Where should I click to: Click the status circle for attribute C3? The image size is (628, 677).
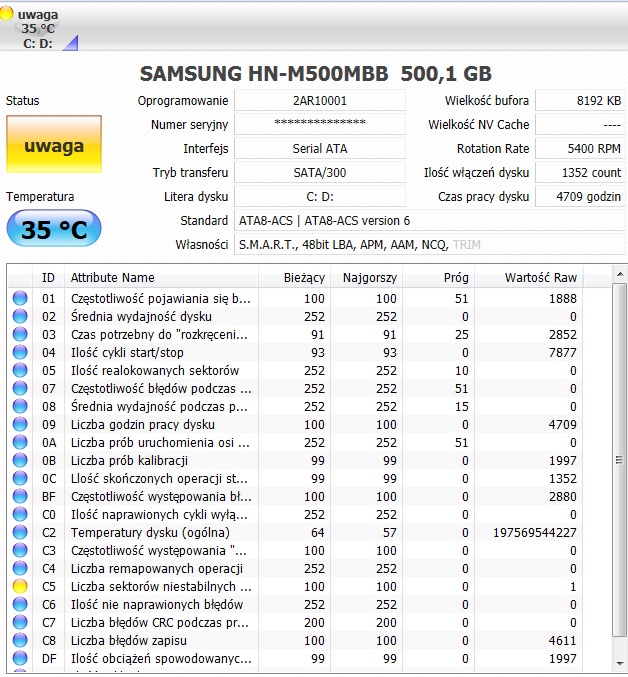tap(20, 550)
